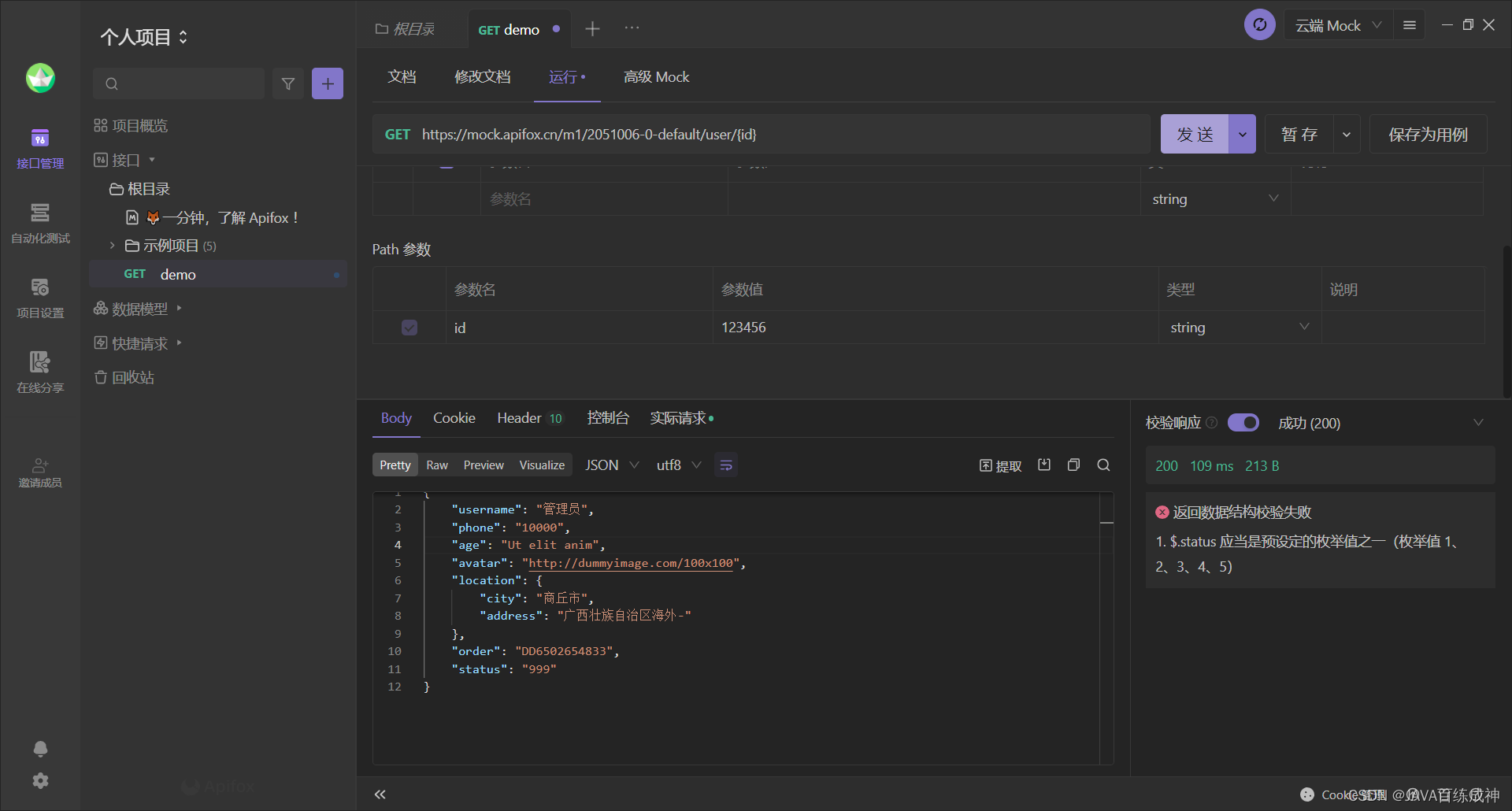The width and height of the screenshot is (1512, 811).
Task: Open a new tab with plus icon
Action: (592, 29)
